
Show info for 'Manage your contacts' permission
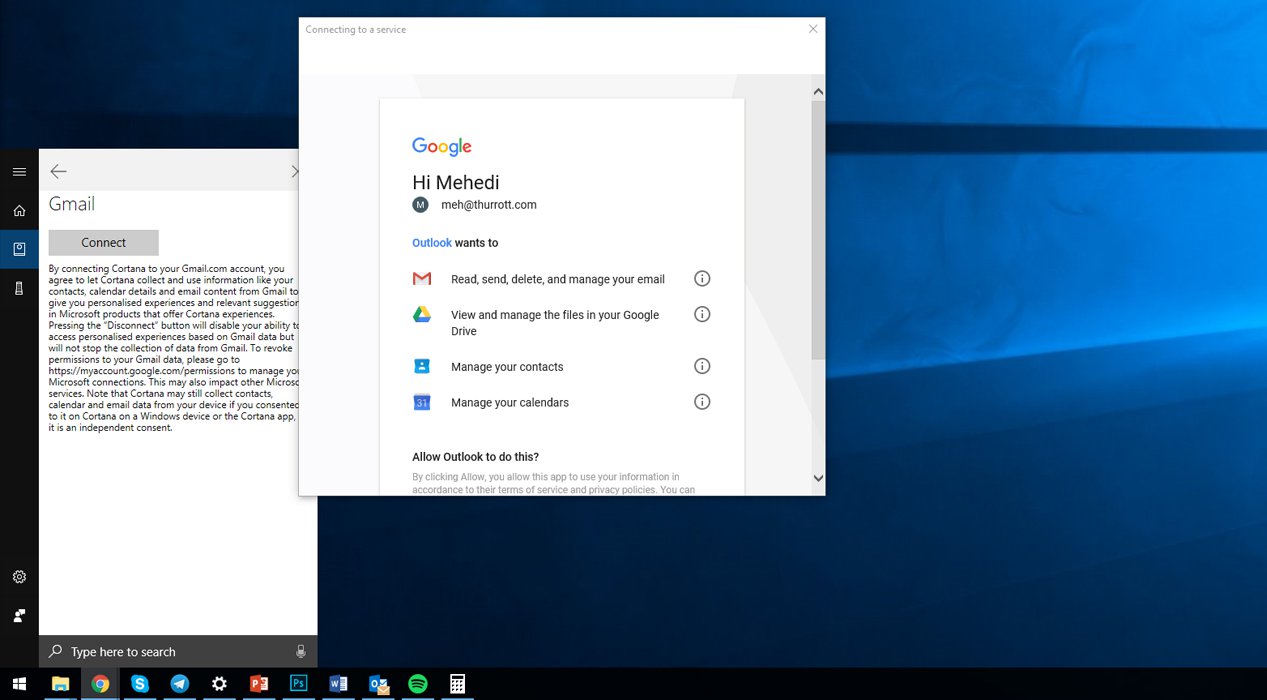click(702, 366)
